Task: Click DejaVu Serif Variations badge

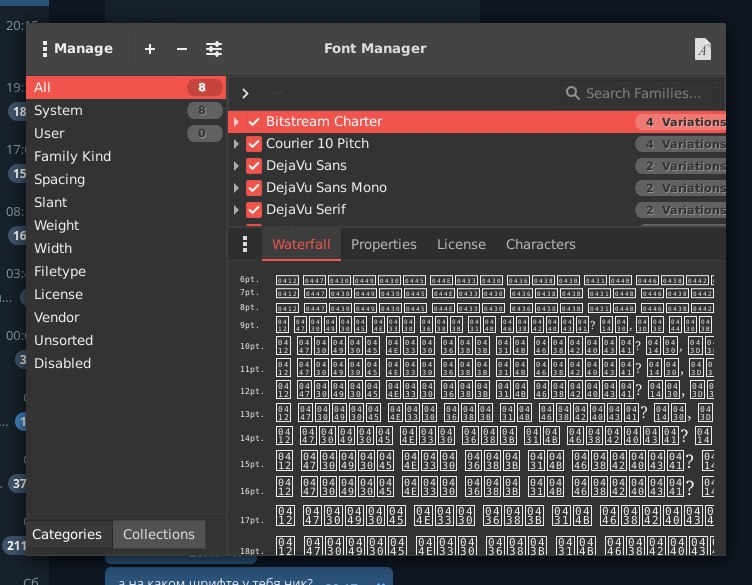Action: tap(681, 211)
